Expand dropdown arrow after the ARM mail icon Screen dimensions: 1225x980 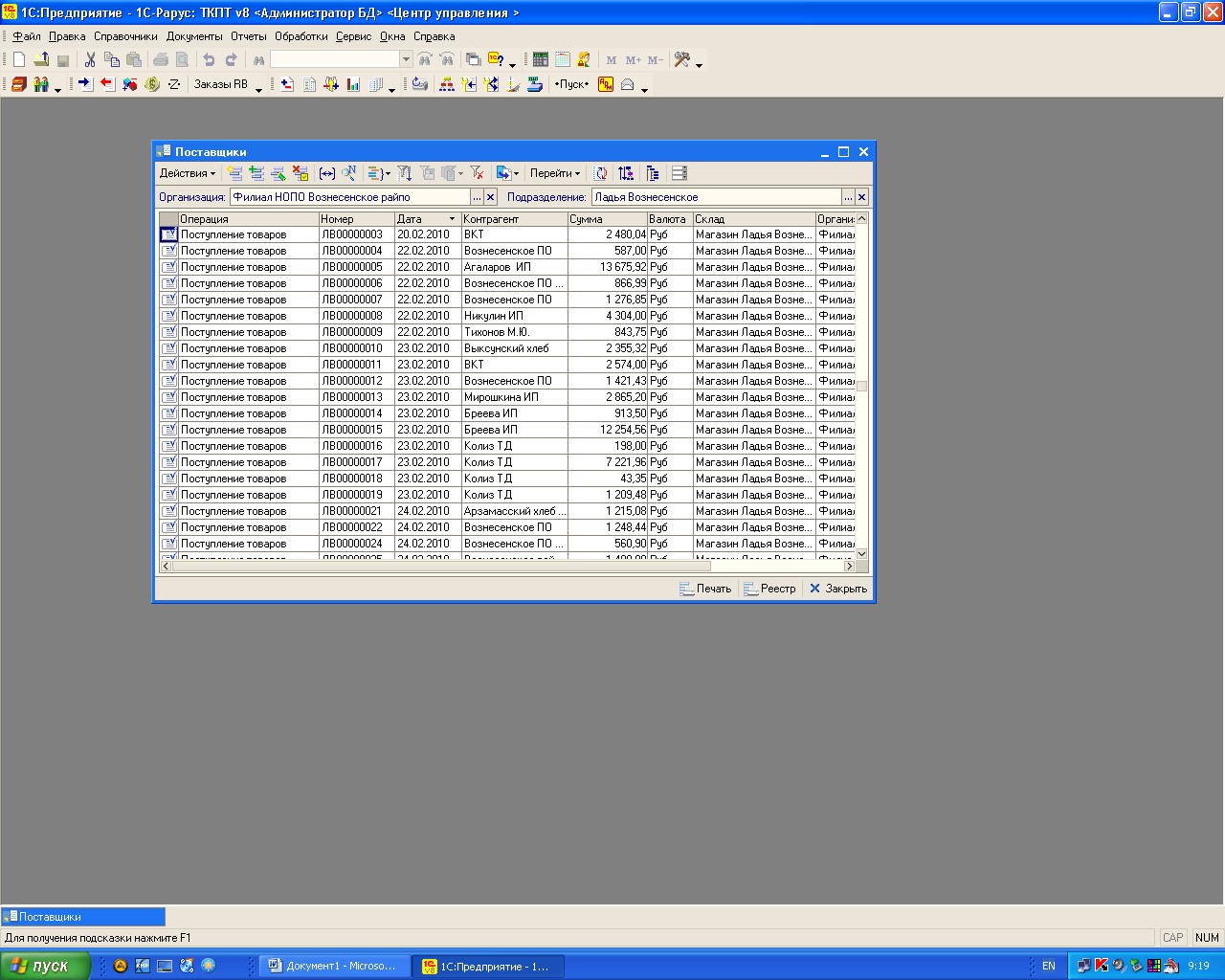click(644, 88)
